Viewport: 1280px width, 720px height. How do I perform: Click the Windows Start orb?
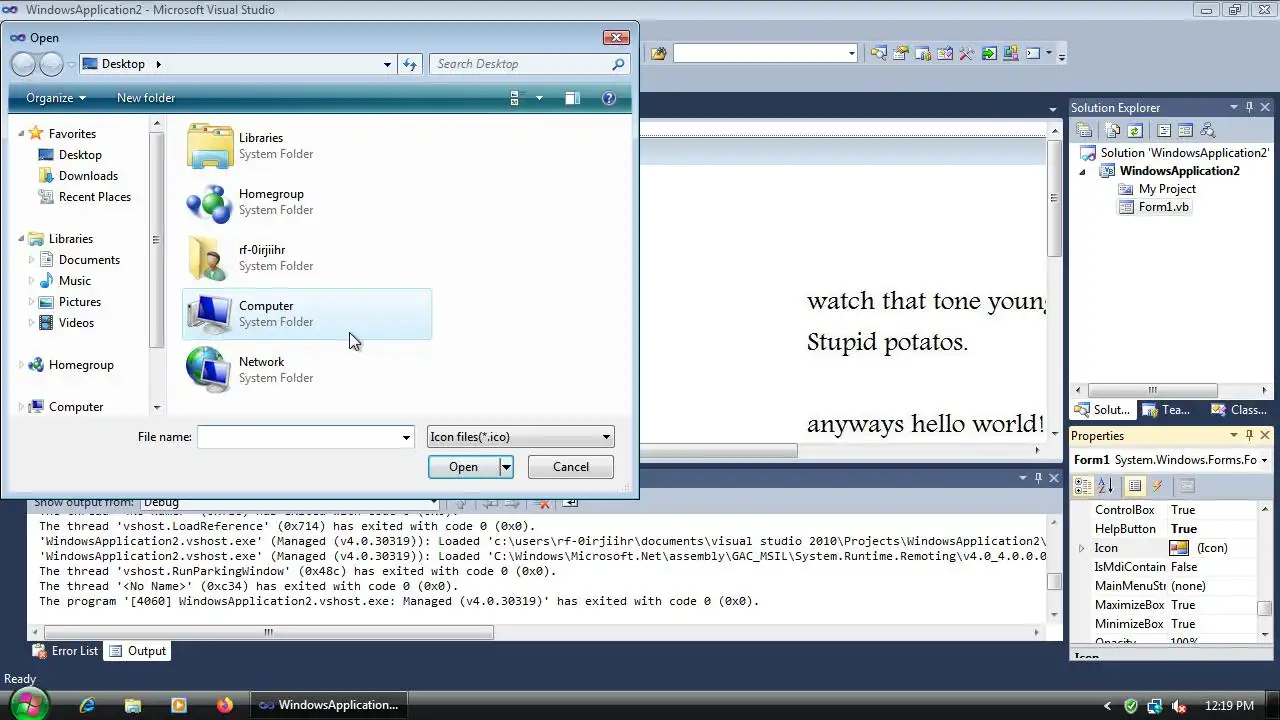tap(28, 704)
